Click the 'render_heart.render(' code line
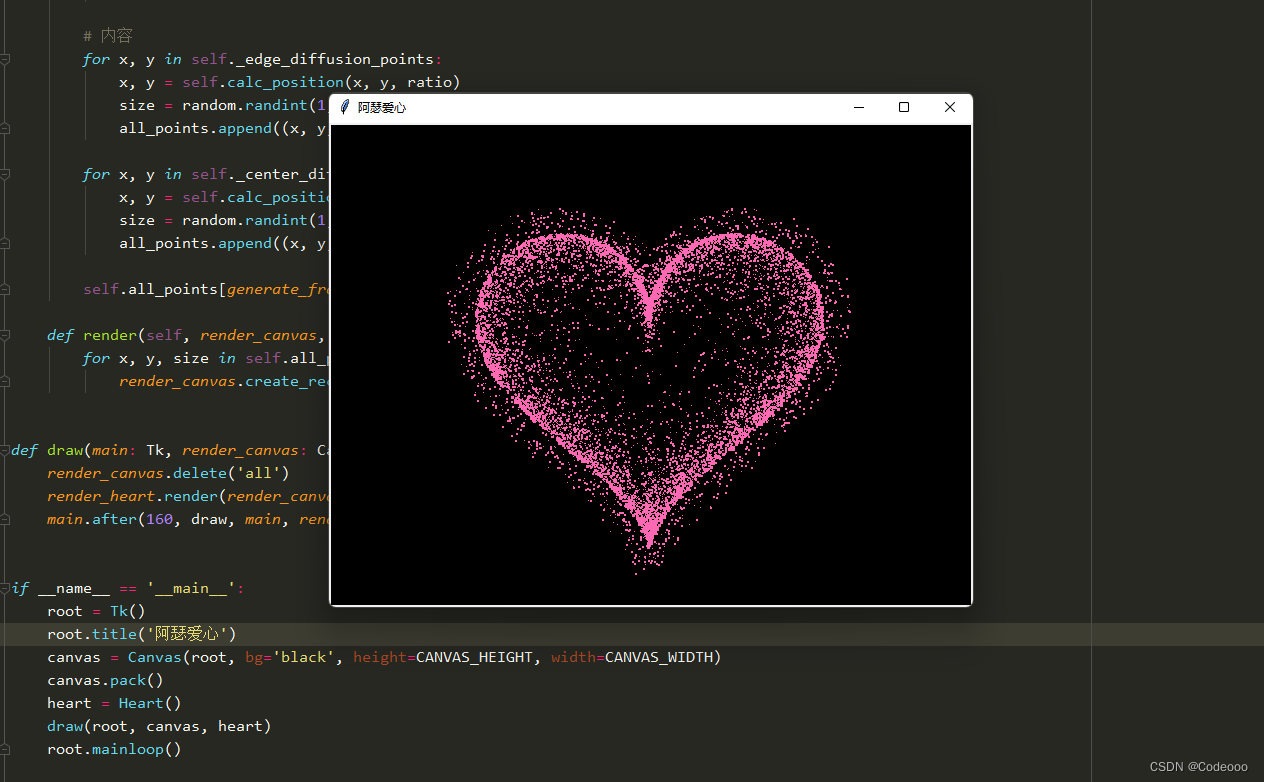The width and height of the screenshot is (1264, 782). 188,496
